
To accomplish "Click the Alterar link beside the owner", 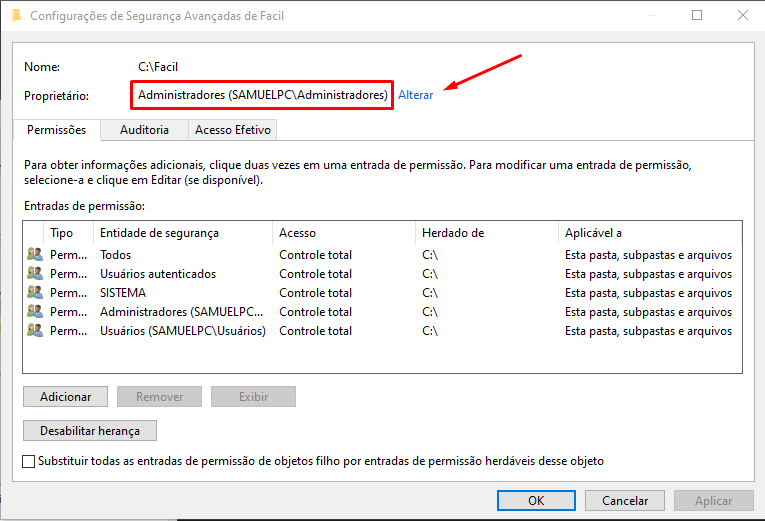I will coord(416,95).
